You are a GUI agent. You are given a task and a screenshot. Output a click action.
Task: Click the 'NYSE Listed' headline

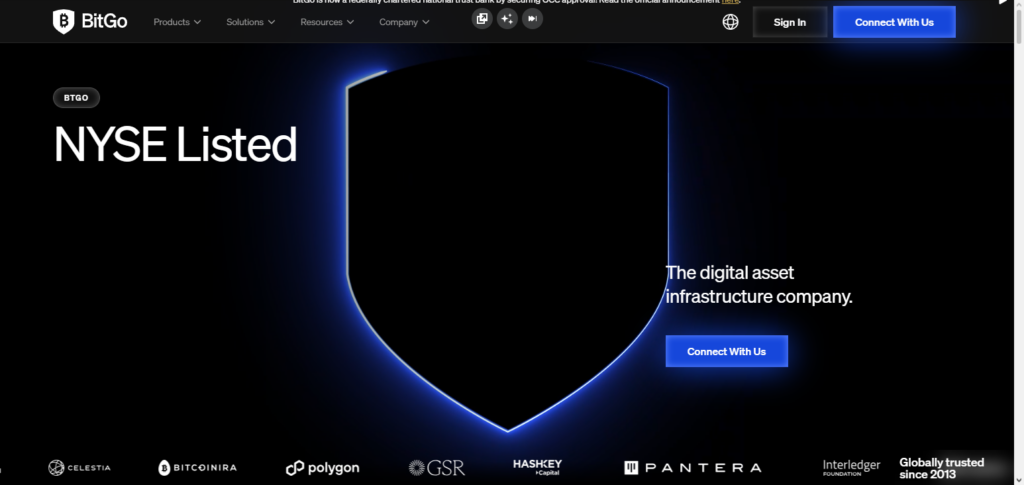click(175, 144)
